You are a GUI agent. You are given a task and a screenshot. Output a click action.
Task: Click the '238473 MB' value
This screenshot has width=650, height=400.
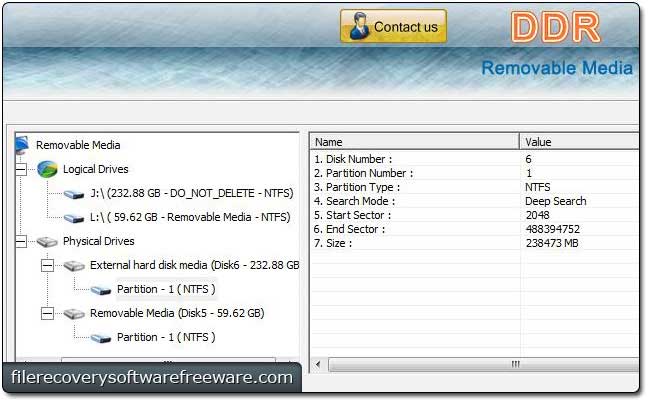tap(552, 243)
